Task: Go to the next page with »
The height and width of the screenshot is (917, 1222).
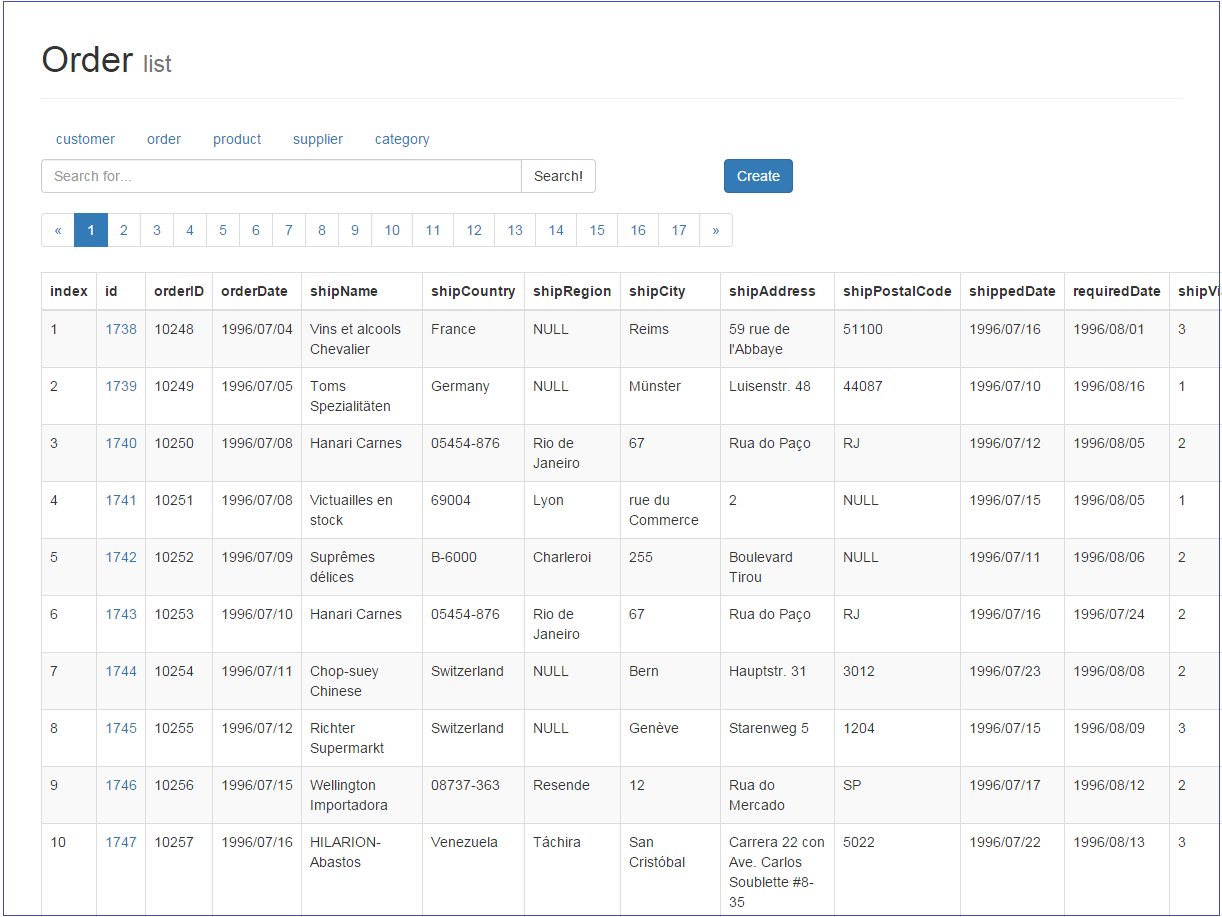Action: pos(716,230)
